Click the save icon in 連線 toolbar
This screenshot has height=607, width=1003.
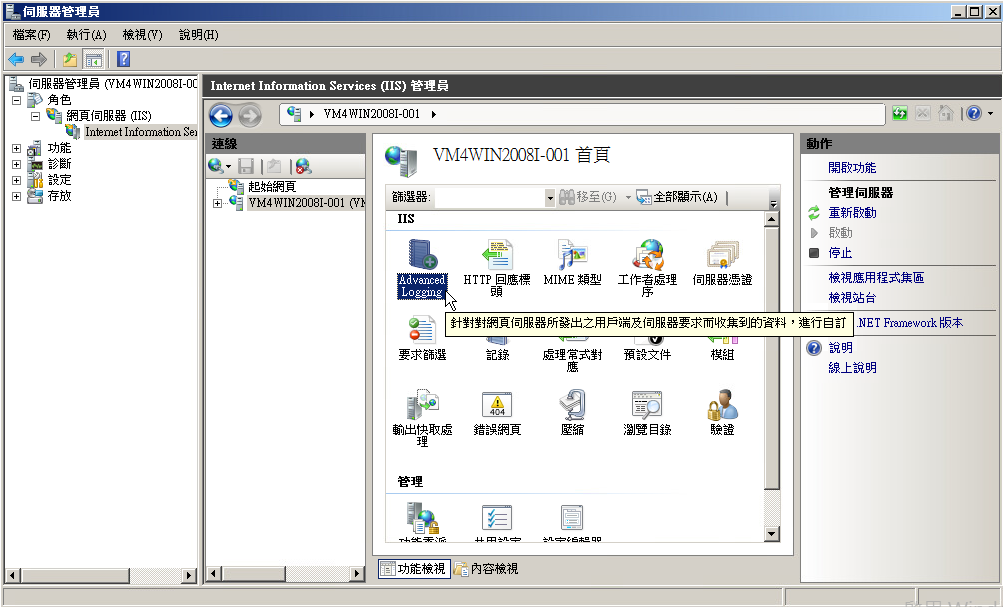point(246,166)
